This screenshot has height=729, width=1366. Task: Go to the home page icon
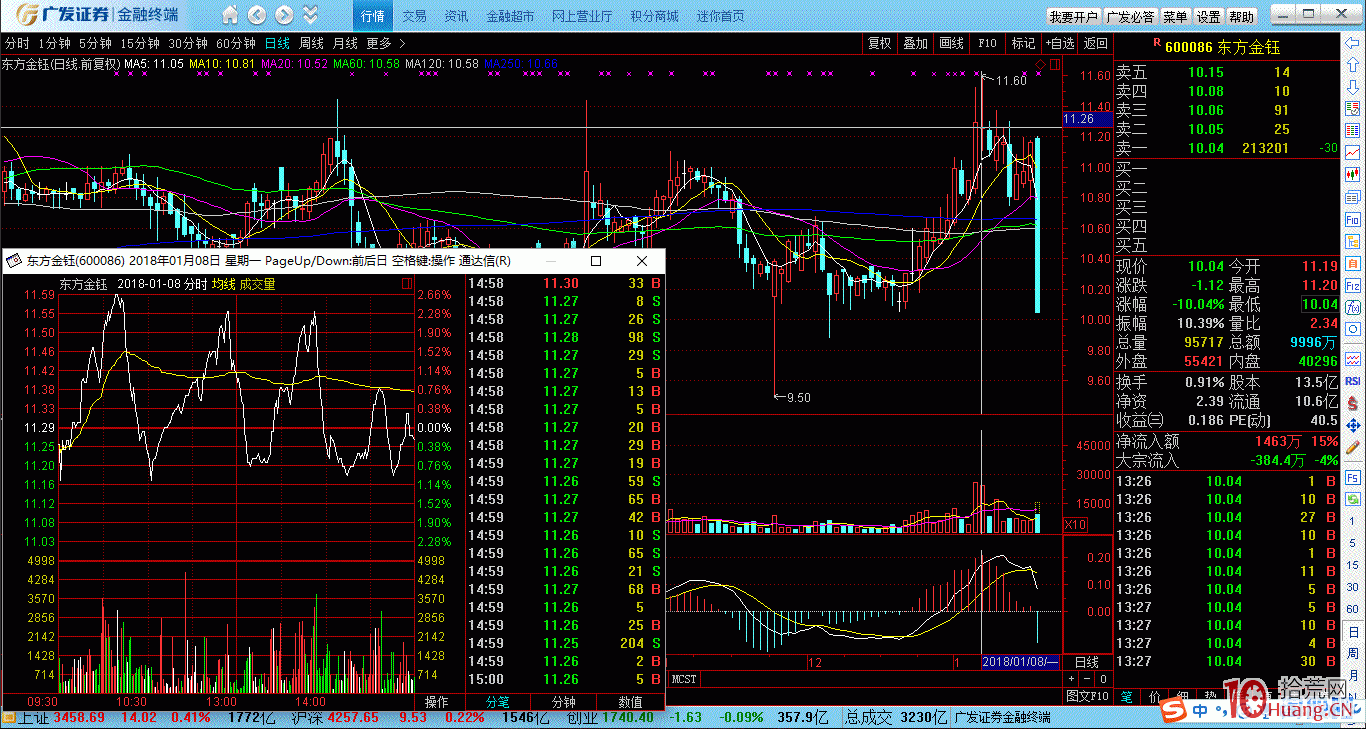231,15
